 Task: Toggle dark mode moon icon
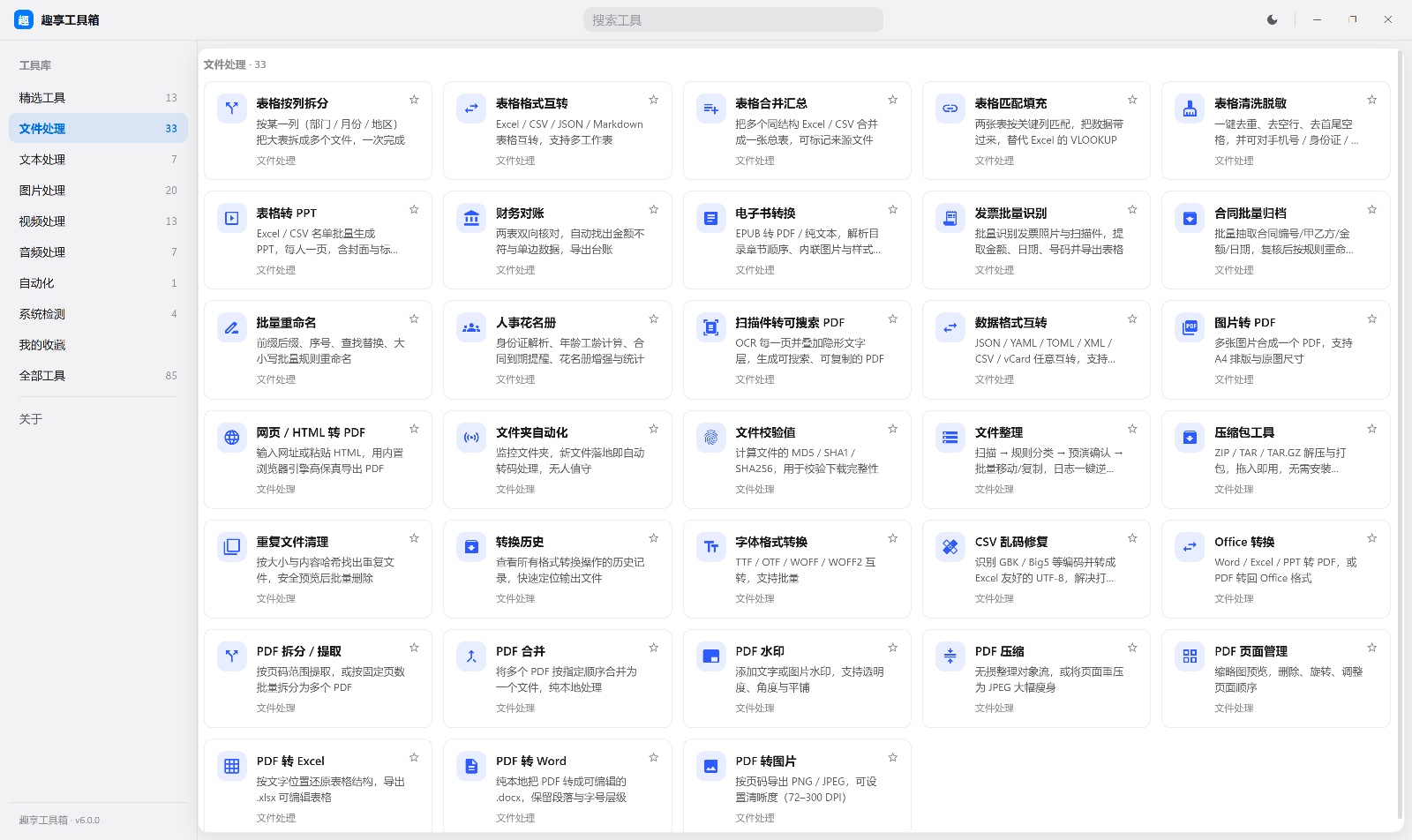1272,19
